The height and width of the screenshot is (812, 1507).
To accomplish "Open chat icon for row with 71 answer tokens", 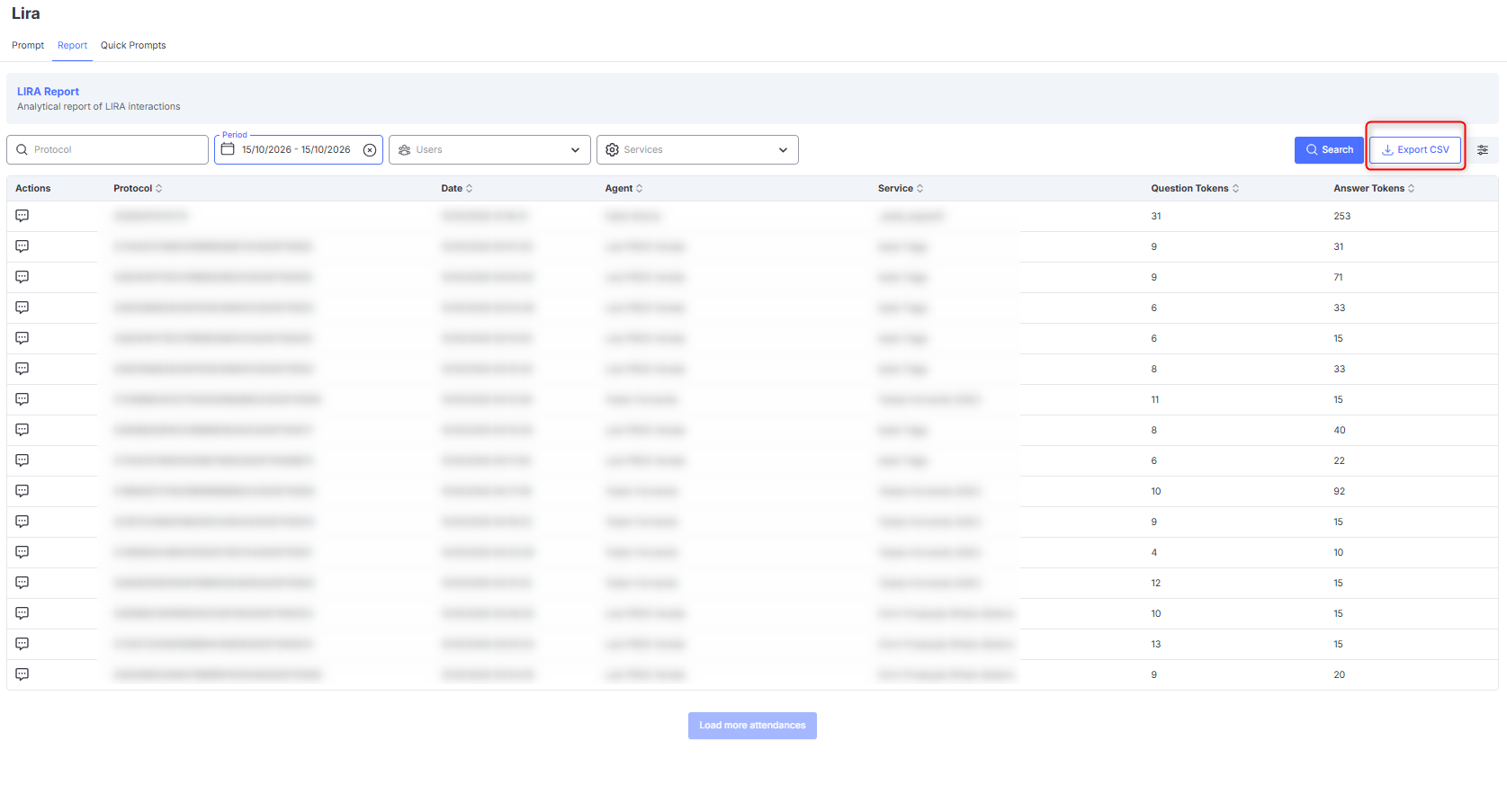I will tap(22, 277).
